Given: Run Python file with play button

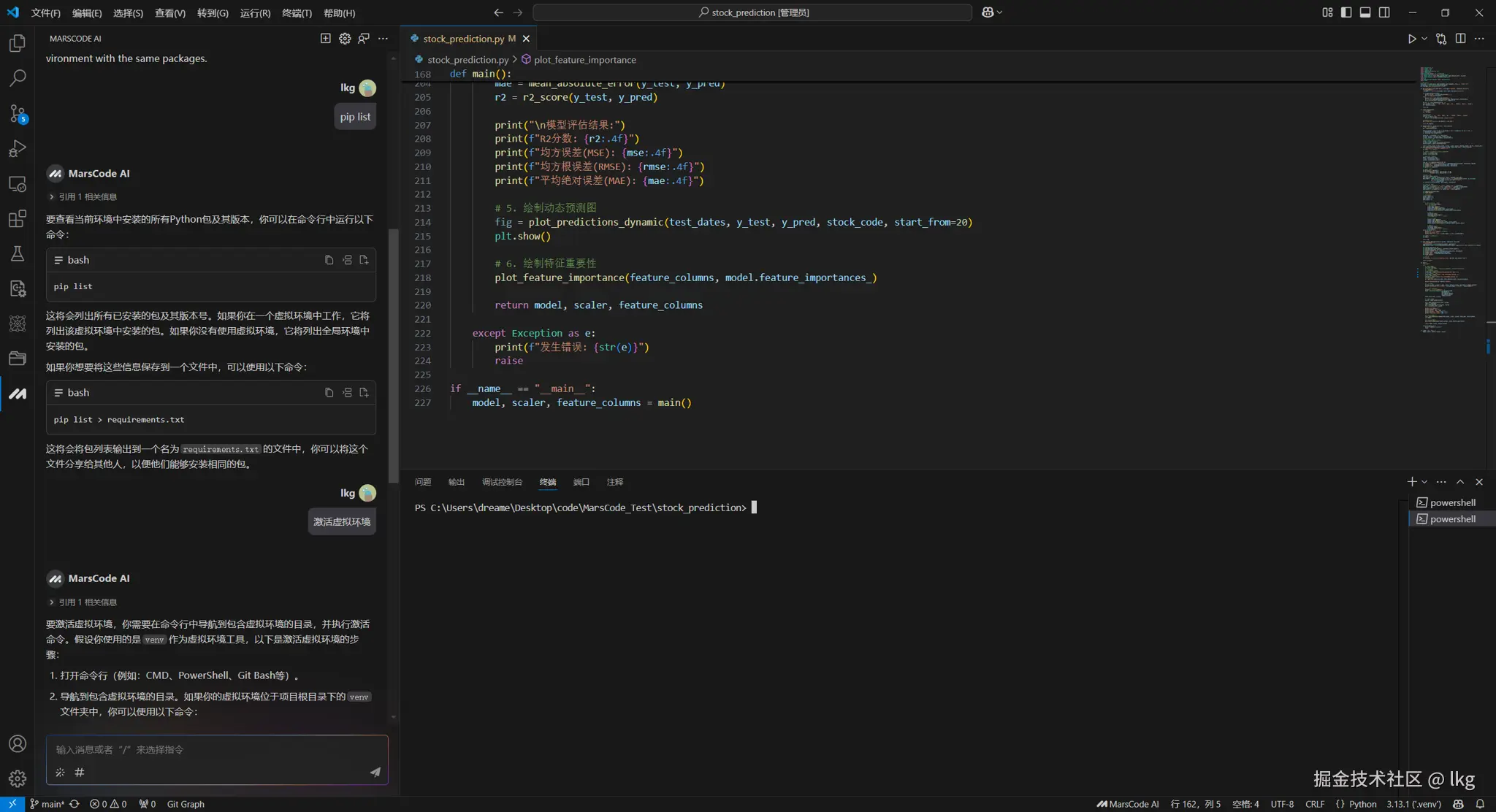Looking at the screenshot, I should [x=1411, y=39].
